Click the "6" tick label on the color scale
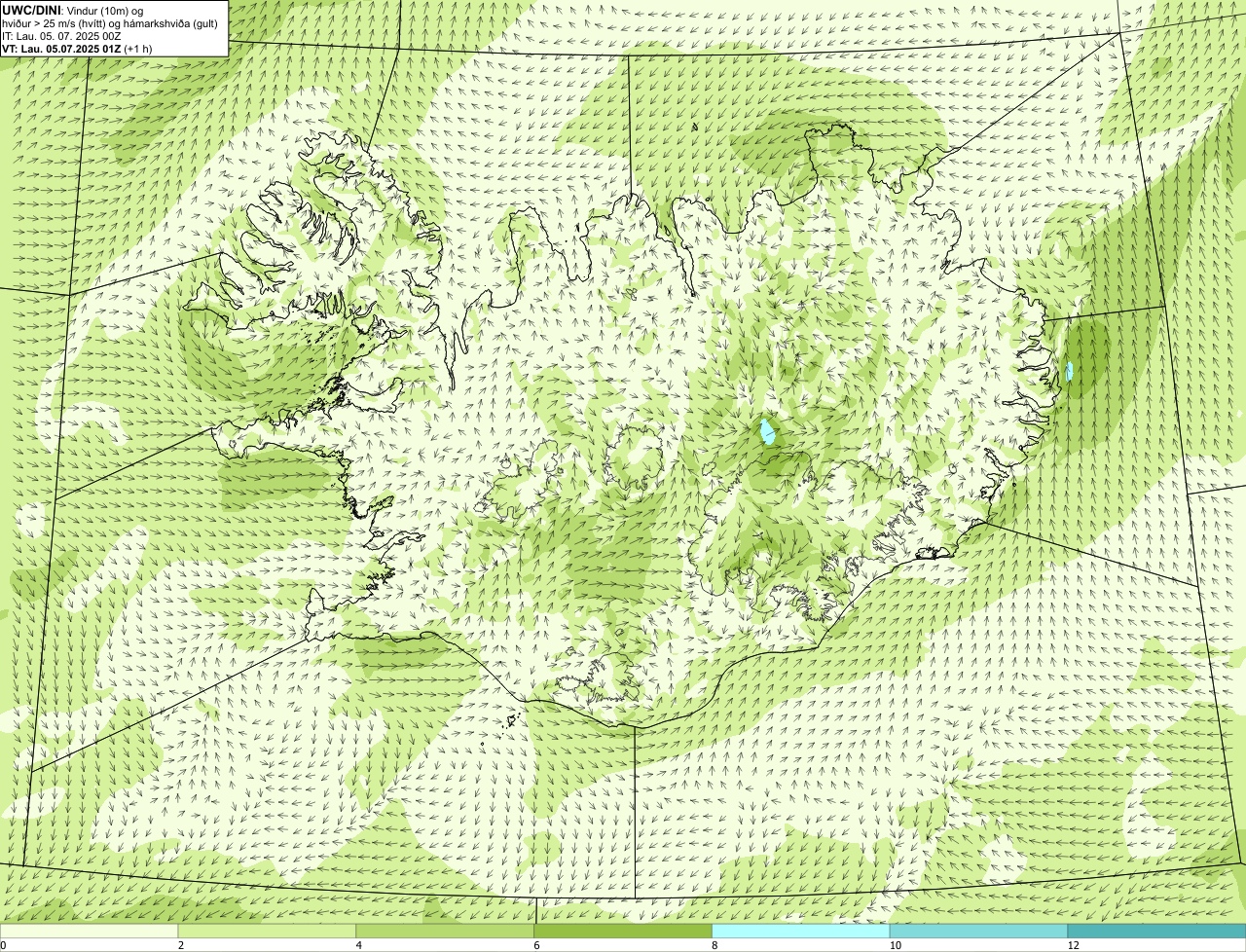 (x=537, y=945)
